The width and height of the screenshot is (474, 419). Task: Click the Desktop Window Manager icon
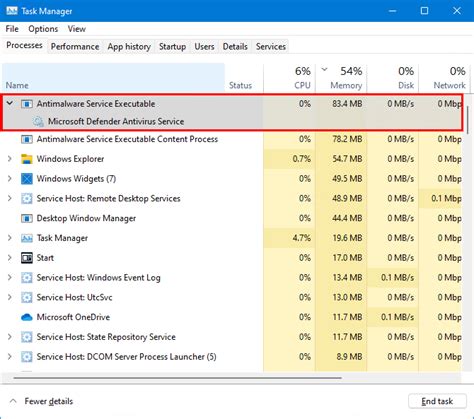27,218
